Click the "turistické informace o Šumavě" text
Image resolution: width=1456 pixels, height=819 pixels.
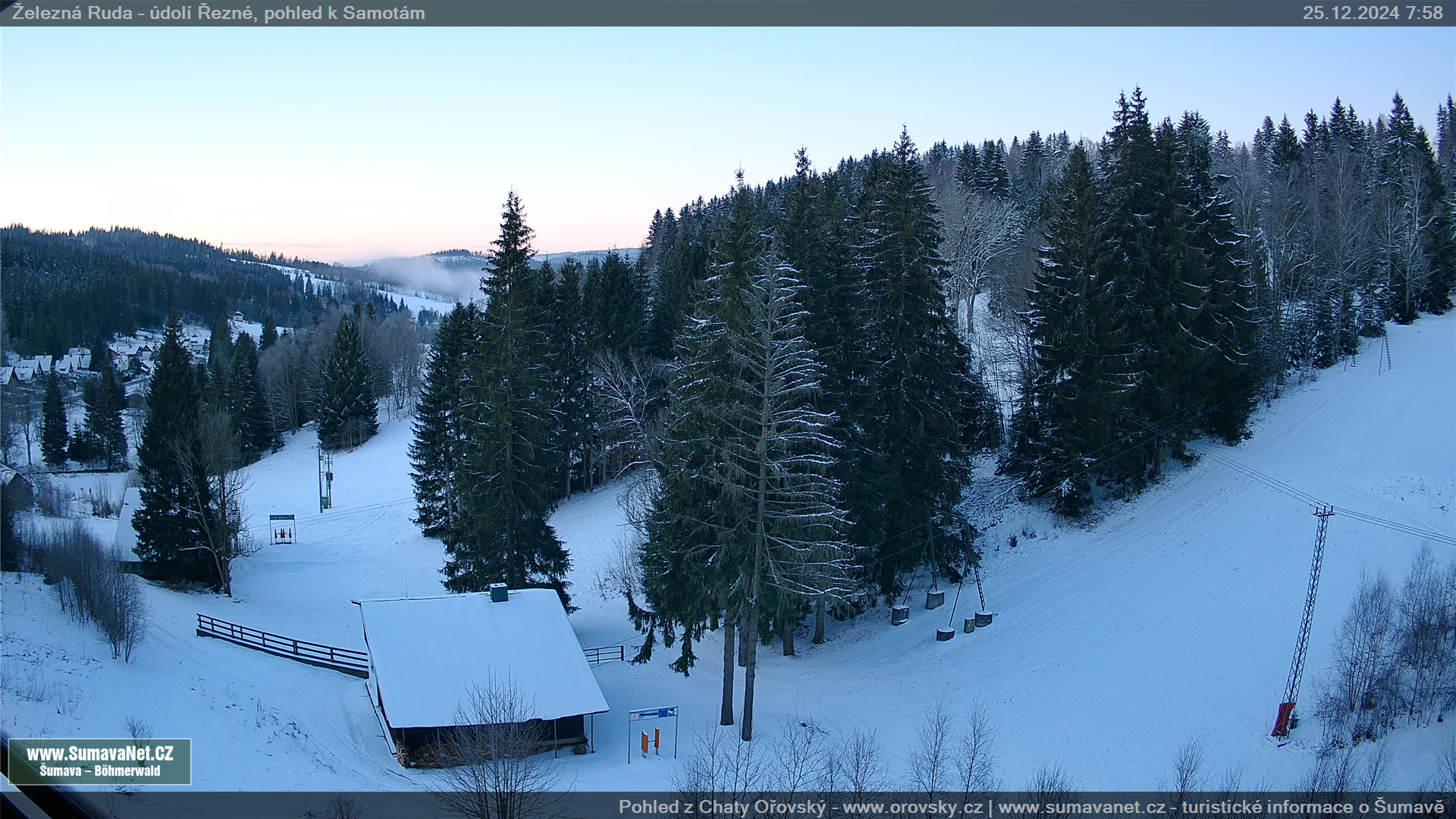pos(1312,807)
